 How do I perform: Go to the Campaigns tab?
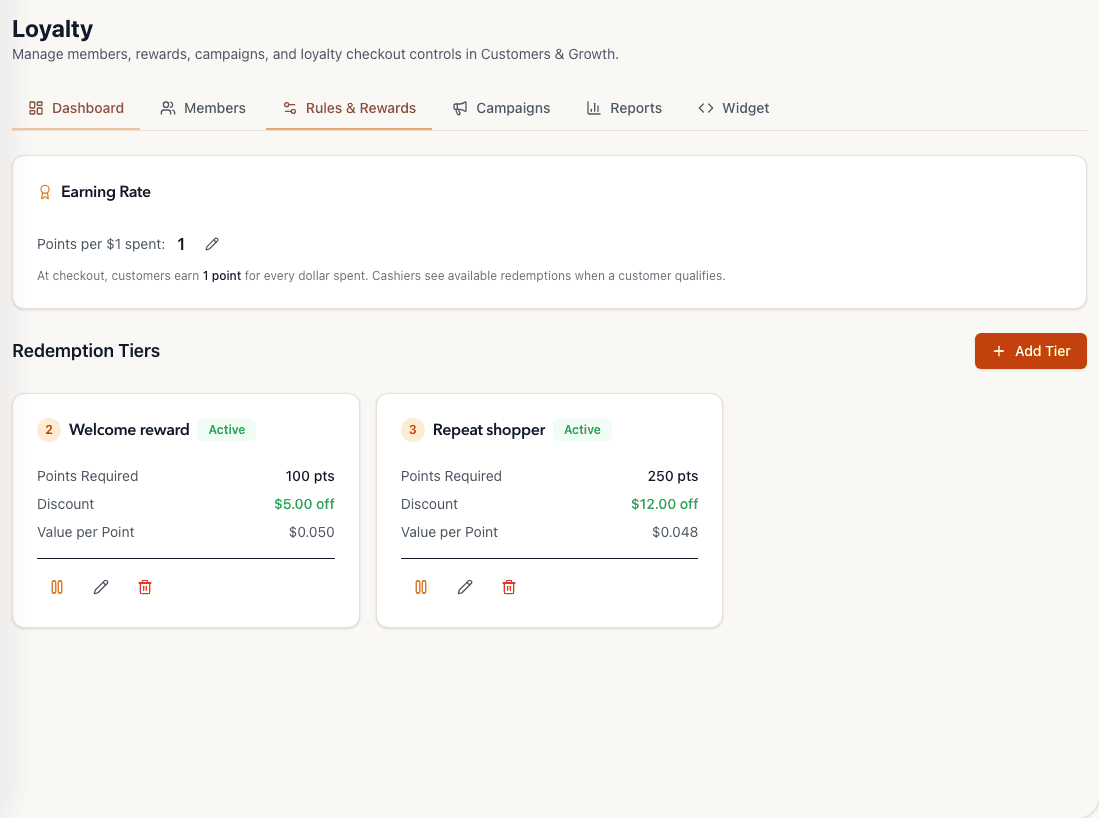tap(500, 108)
